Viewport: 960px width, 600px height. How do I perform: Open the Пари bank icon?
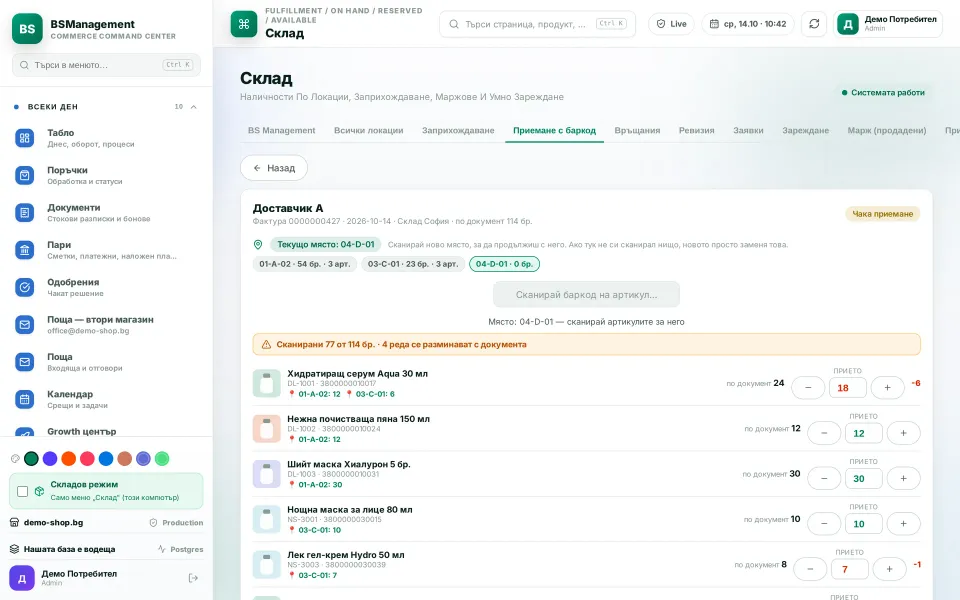tap(24, 250)
